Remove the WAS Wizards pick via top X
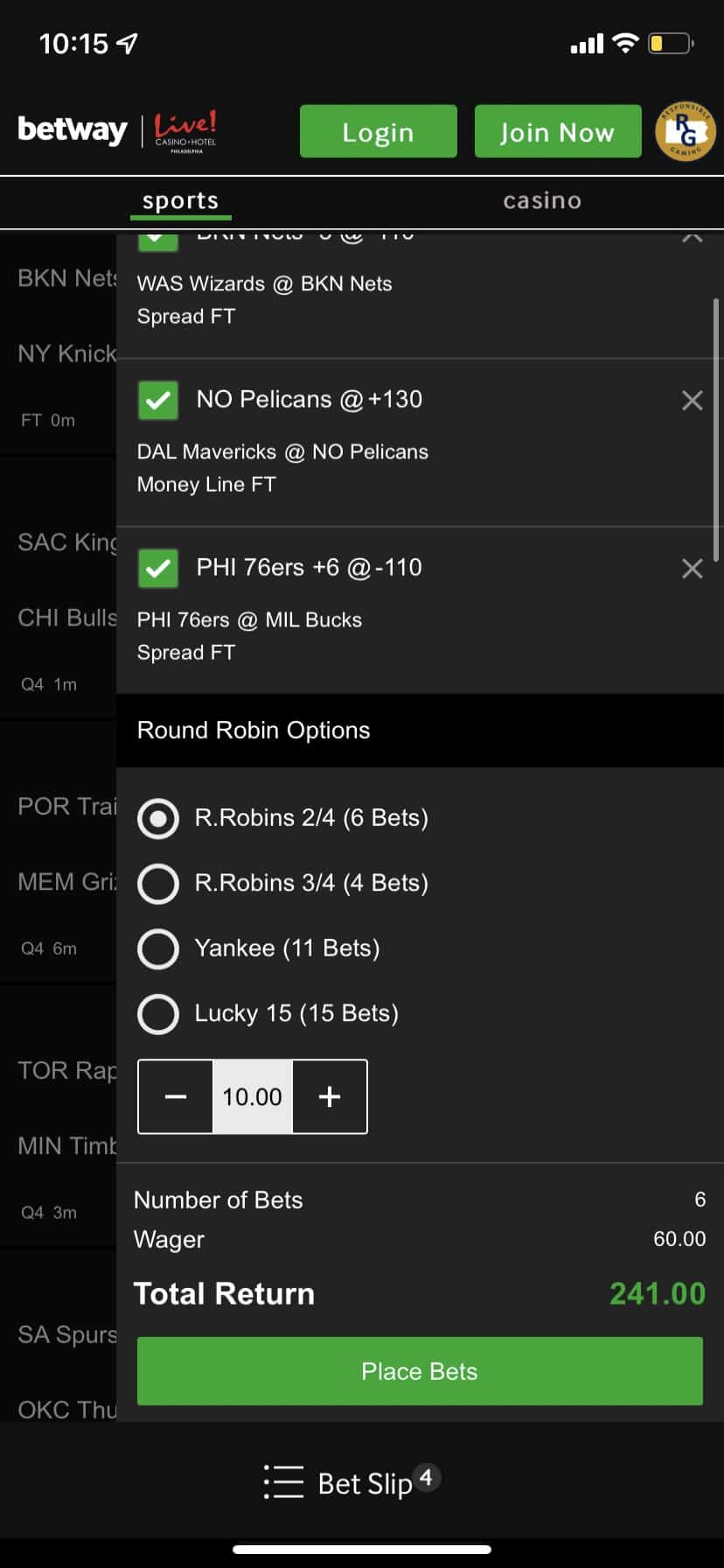 [692, 238]
